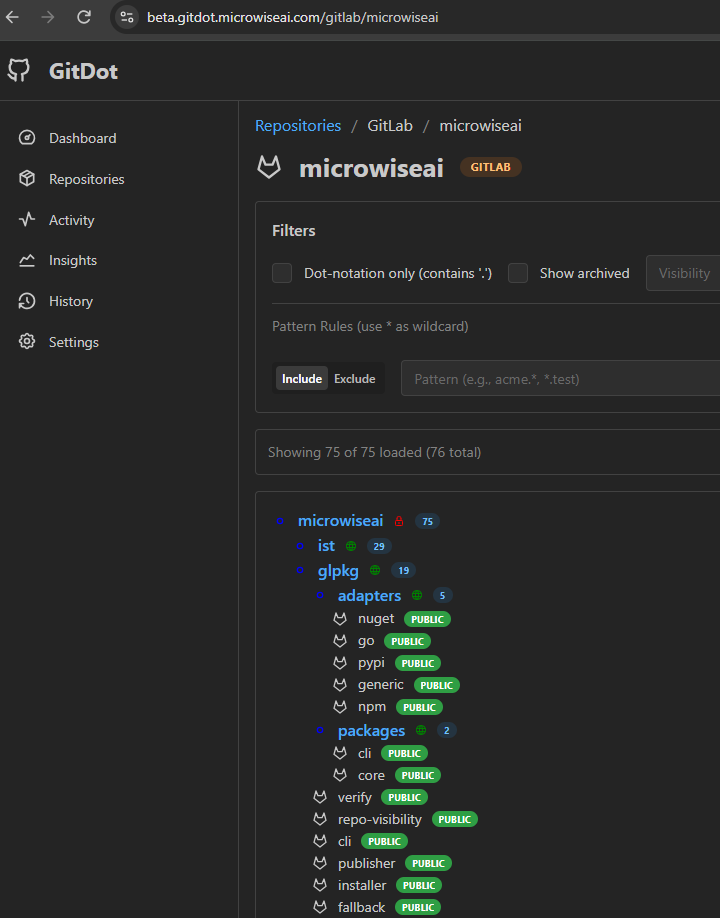Click the 5 count badge beside adapters

[443, 595]
